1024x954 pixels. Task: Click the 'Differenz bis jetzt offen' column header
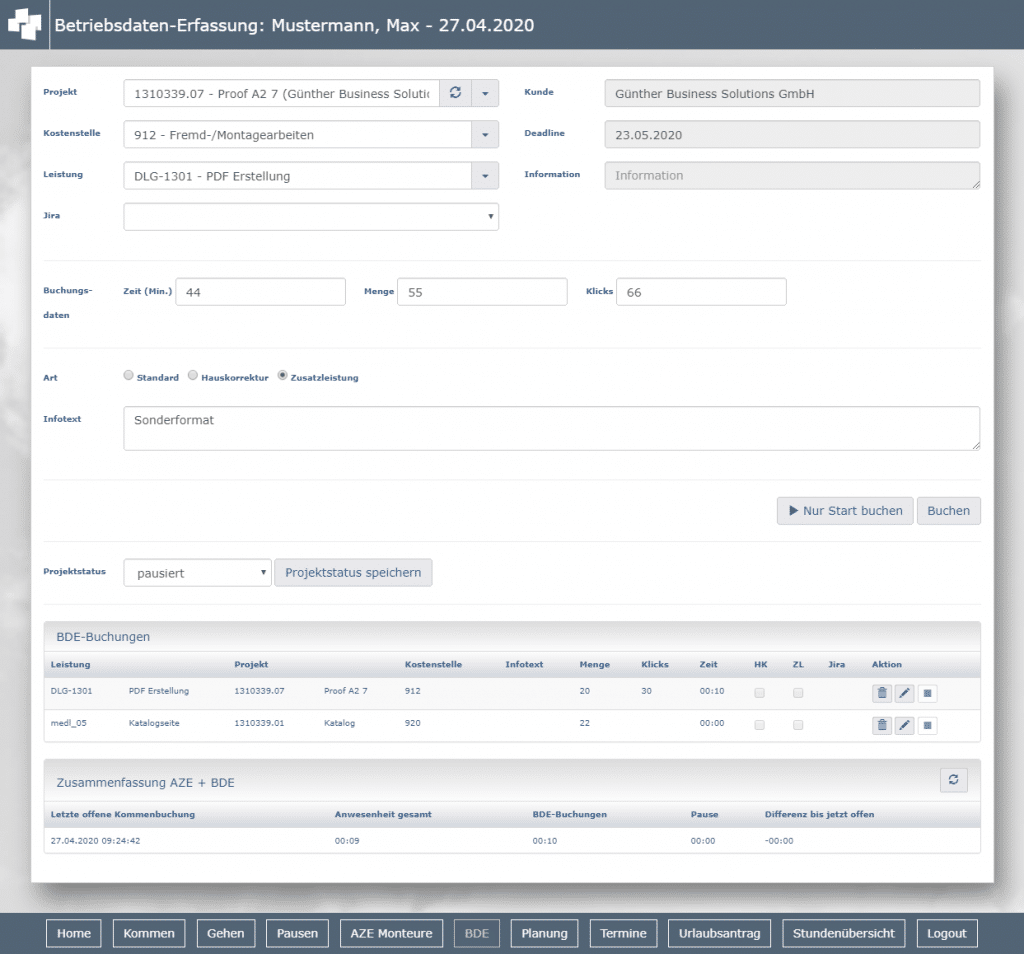pyautogui.click(x=820, y=814)
